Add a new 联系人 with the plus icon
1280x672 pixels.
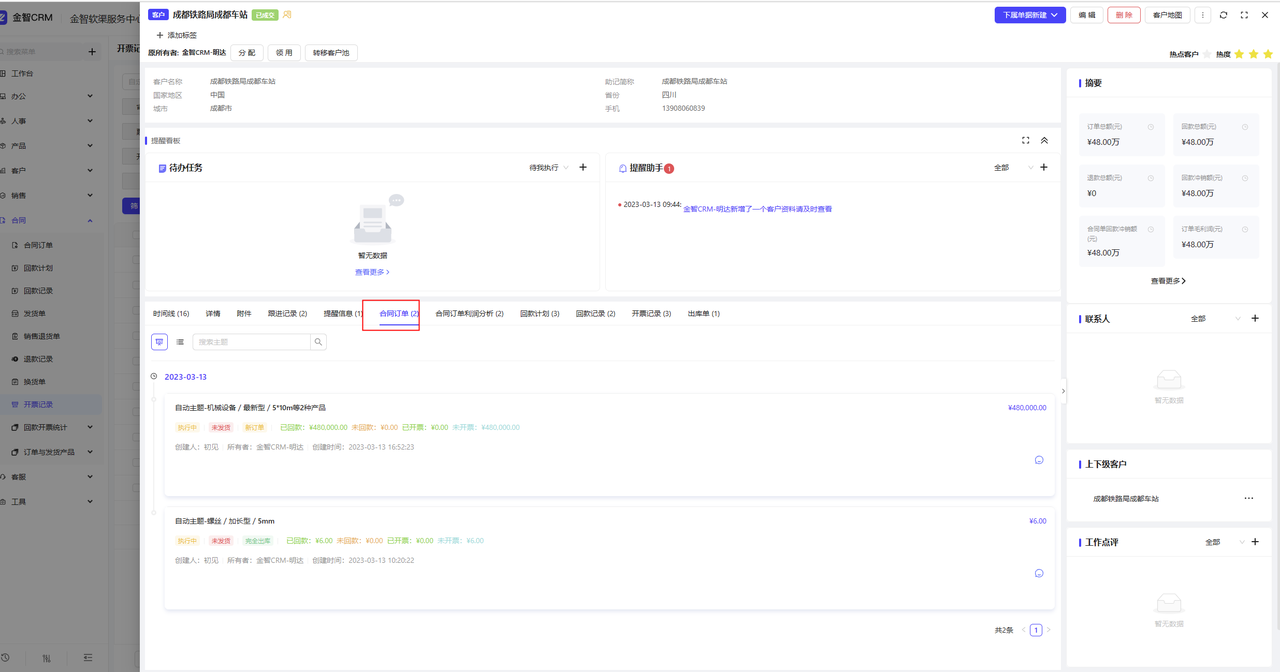point(1255,319)
